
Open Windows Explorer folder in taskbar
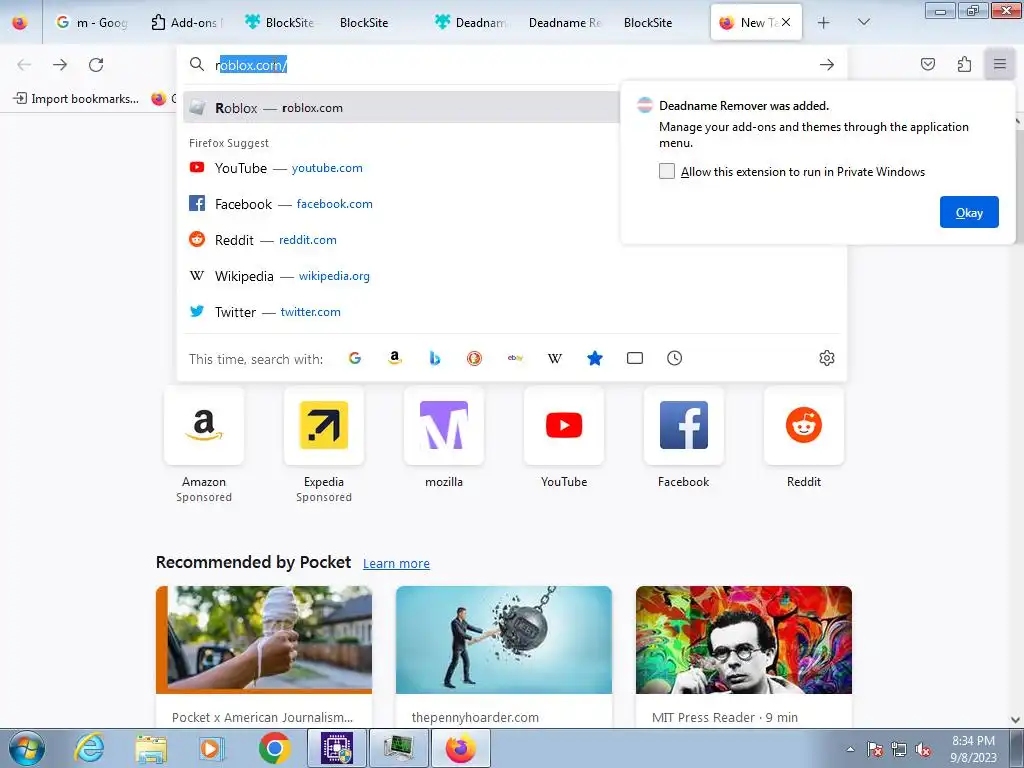151,748
